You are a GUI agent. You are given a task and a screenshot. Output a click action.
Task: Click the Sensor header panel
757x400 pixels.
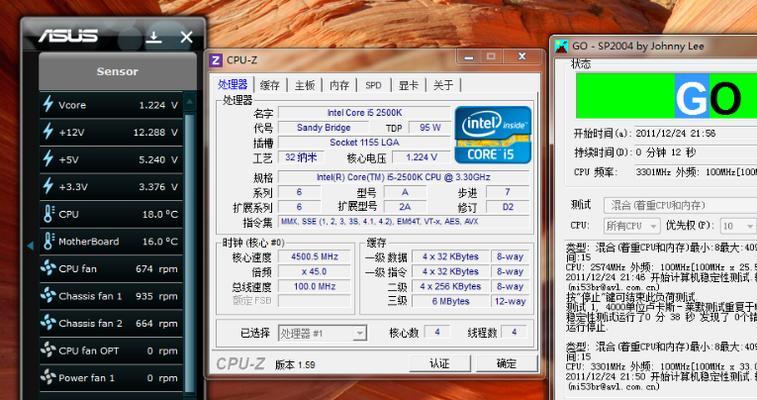click(117, 71)
